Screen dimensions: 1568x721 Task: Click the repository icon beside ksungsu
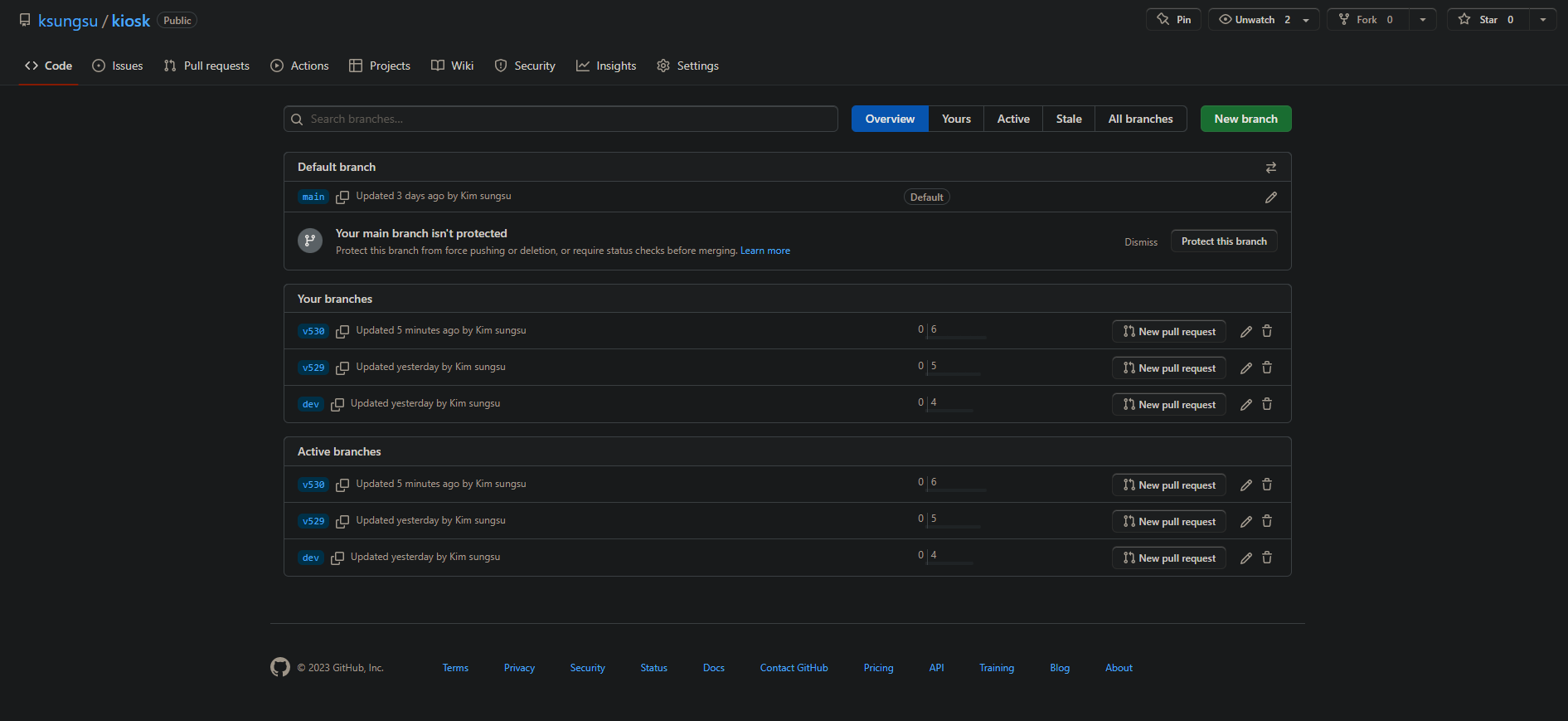click(25, 20)
